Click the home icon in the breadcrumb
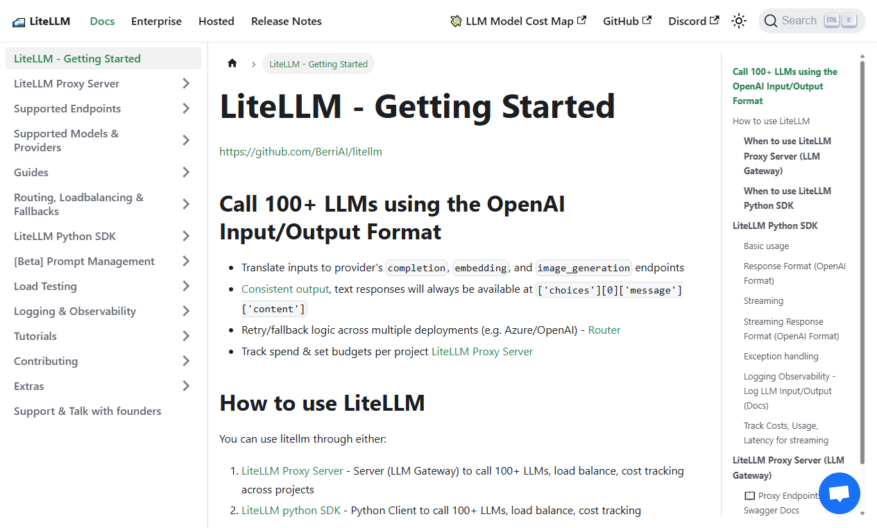The width and height of the screenshot is (877, 528). coord(232,63)
